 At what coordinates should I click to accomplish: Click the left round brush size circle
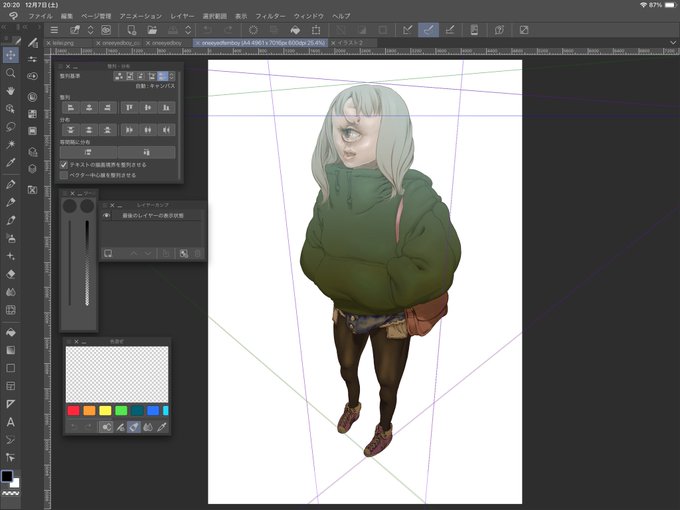point(69,206)
